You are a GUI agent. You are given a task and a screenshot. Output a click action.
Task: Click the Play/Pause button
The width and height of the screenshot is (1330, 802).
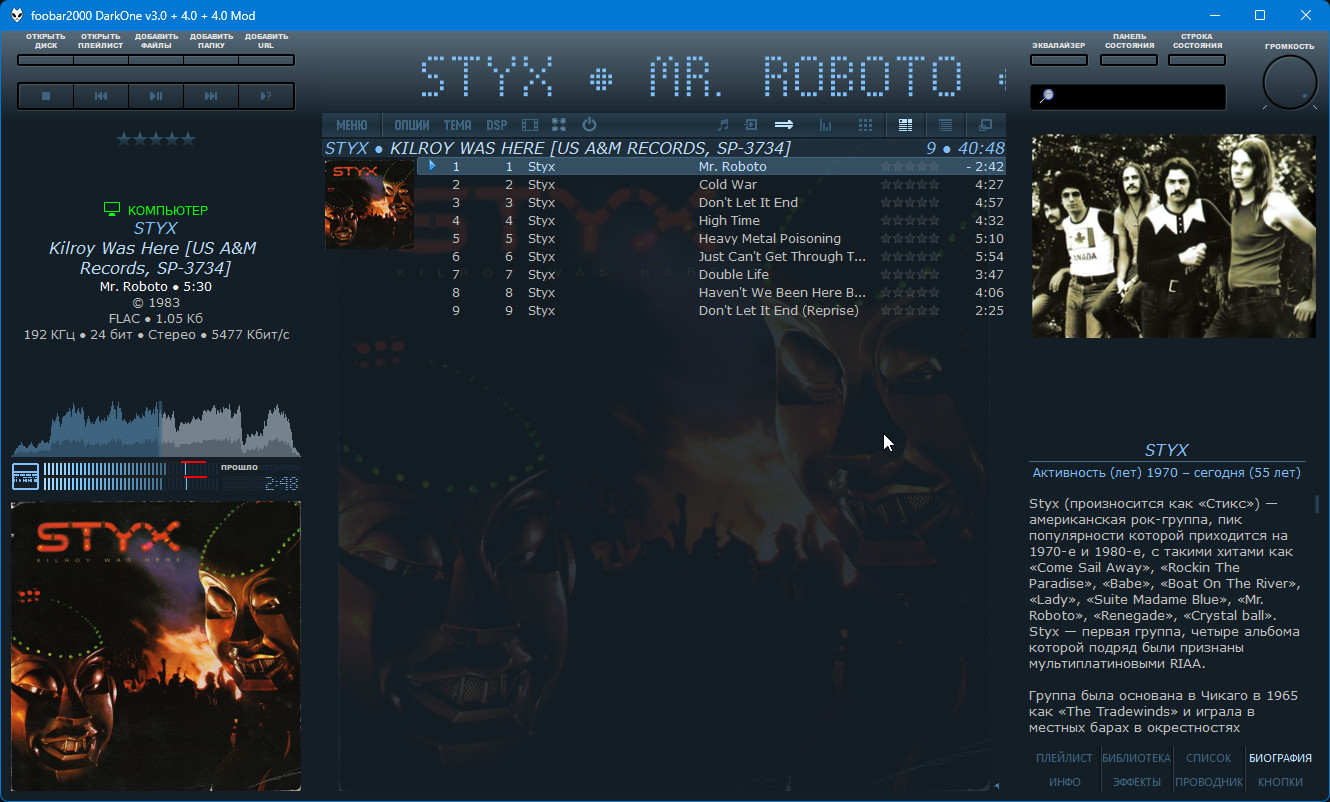point(156,96)
